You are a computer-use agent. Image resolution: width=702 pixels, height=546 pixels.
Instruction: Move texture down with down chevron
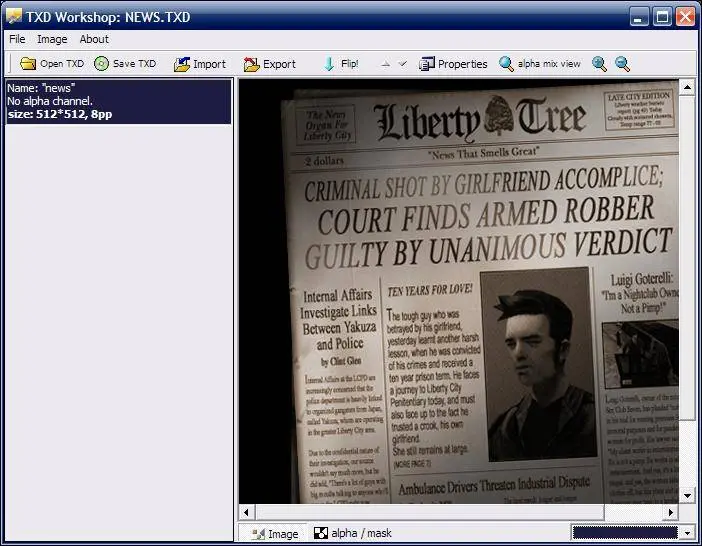[402, 64]
